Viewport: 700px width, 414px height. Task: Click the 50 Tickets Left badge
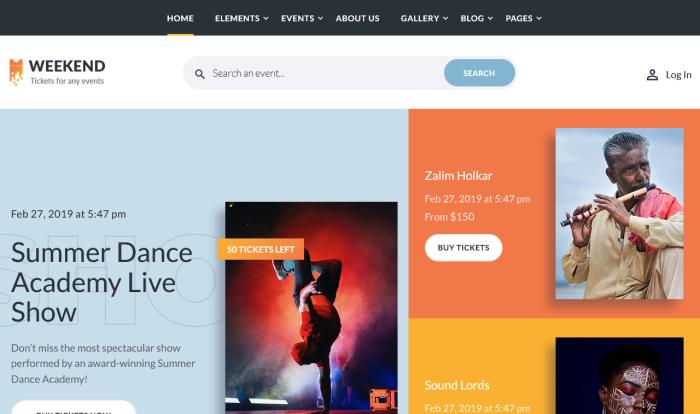click(261, 249)
